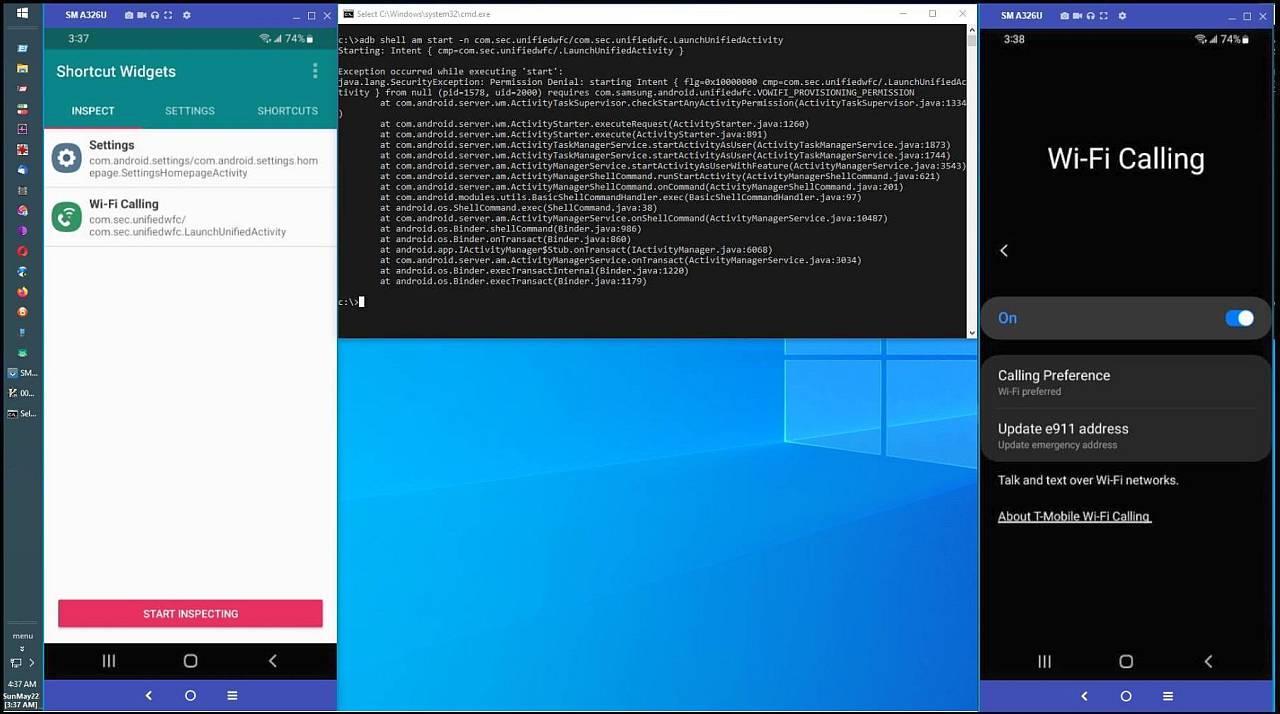Open Wi-Fi Calling activity entry title
The width and height of the screenshot is (1280, 714).
124,204
